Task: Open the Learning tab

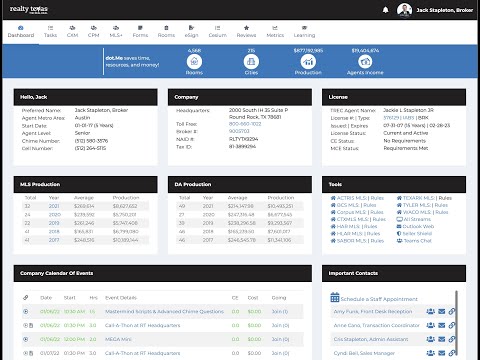Action: tap(304, 32)
